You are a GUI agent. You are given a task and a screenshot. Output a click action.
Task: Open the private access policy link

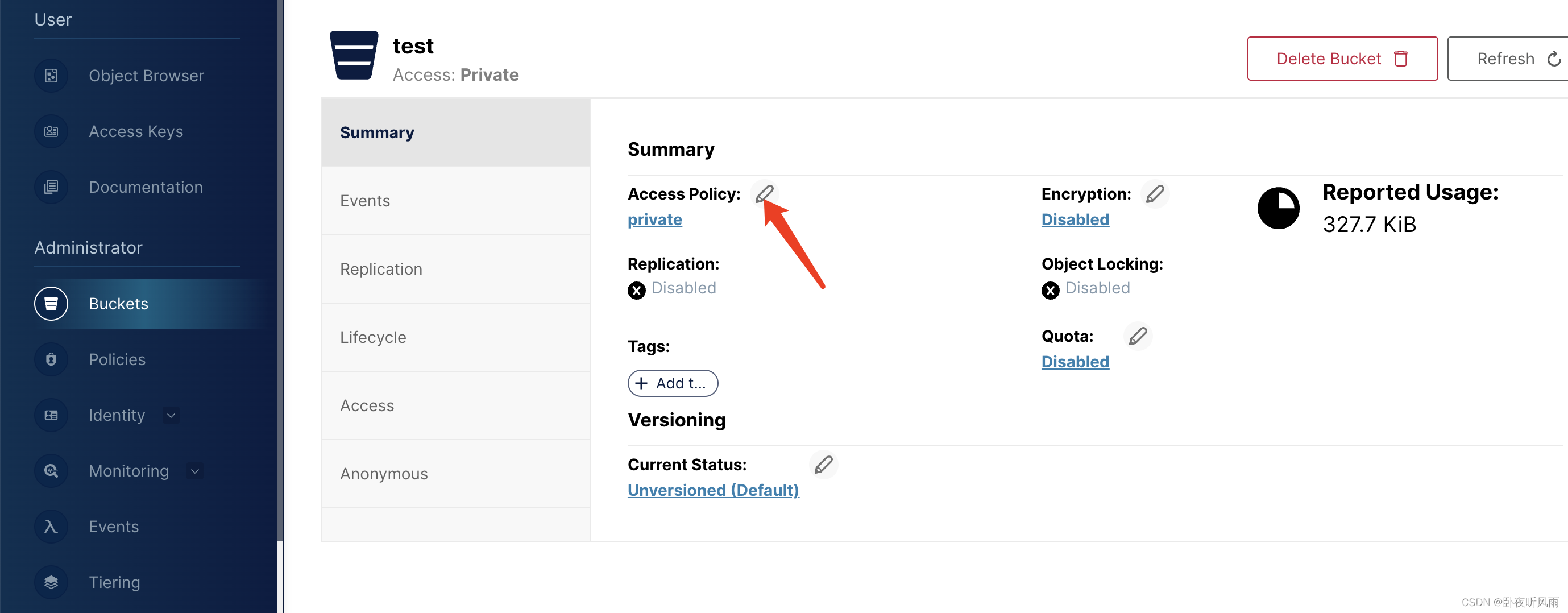(654, 219)
